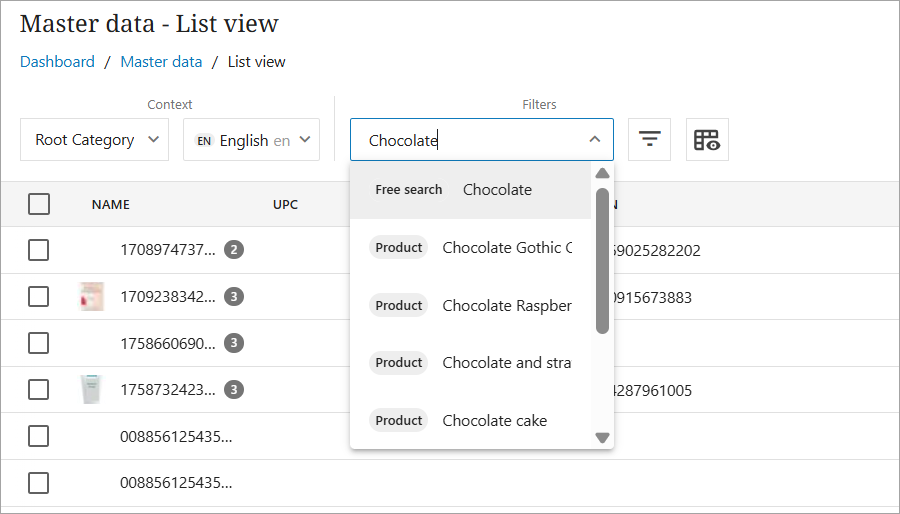This screenshot has width=900, height=514.
Task: Choose Free search Chocolate option
Action: [x=470, y=190]
